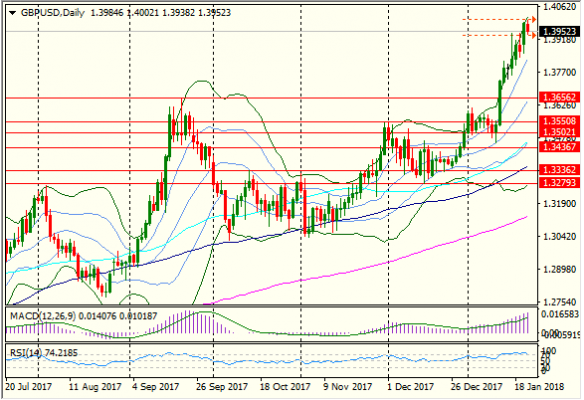This screenshot has width=584, height=400.
Task: Click the 1.28980 price scale value
Action: (560, 269)
